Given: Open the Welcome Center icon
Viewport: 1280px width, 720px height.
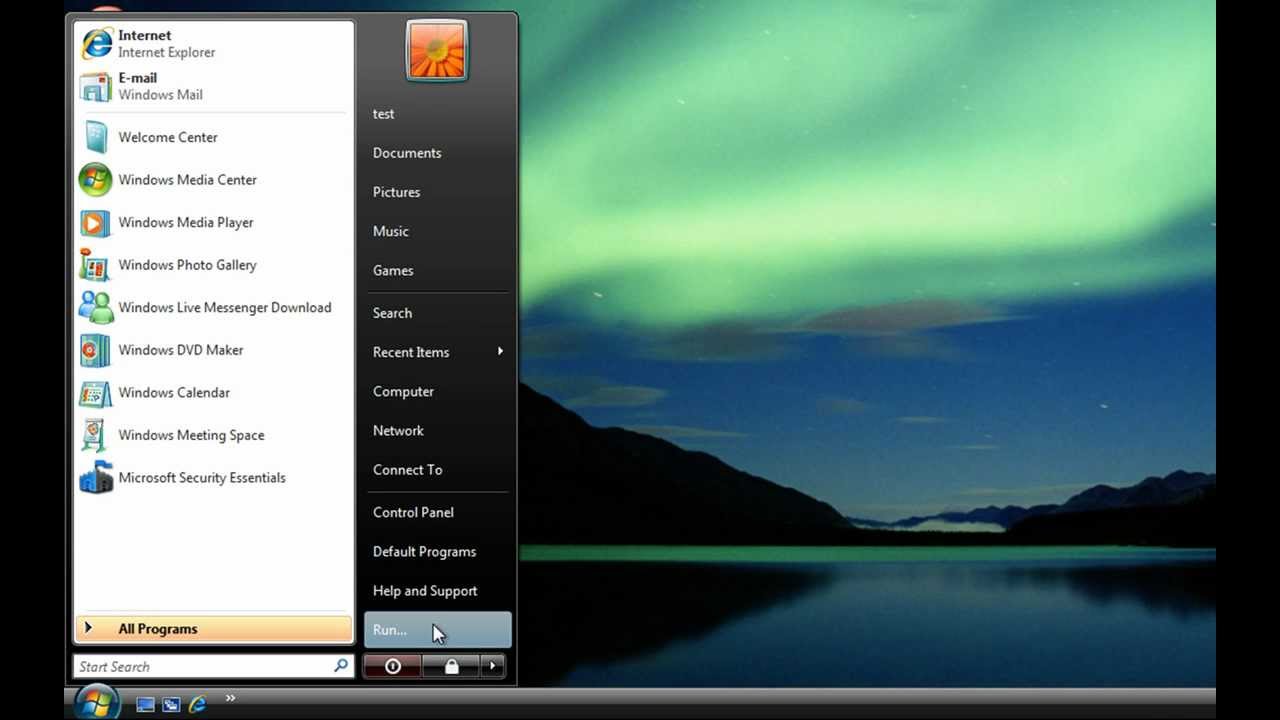Looking at the screenshot, I should click(x=96, y=137).
